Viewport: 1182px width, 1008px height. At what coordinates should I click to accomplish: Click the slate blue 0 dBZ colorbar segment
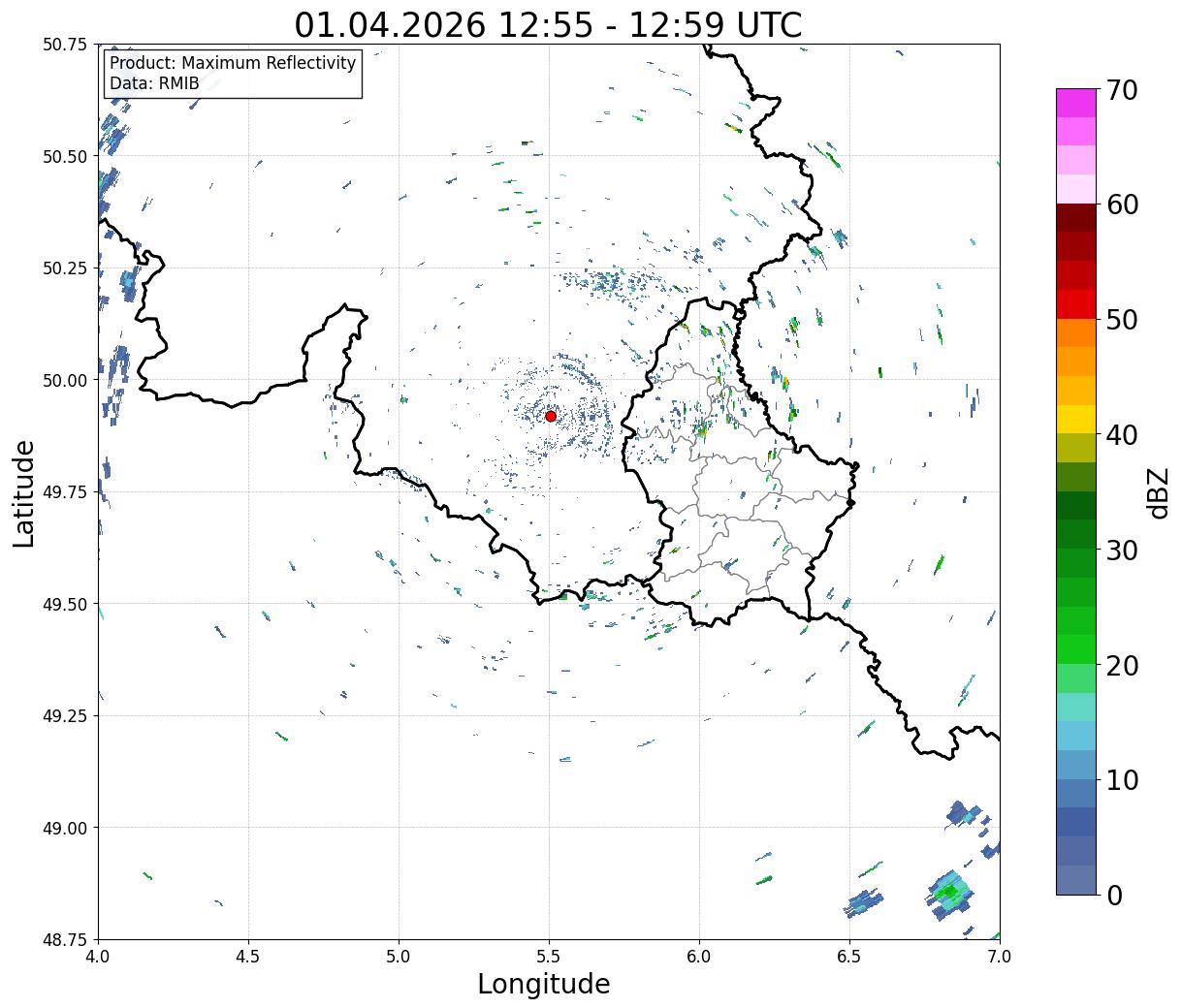coord(1076,879)
